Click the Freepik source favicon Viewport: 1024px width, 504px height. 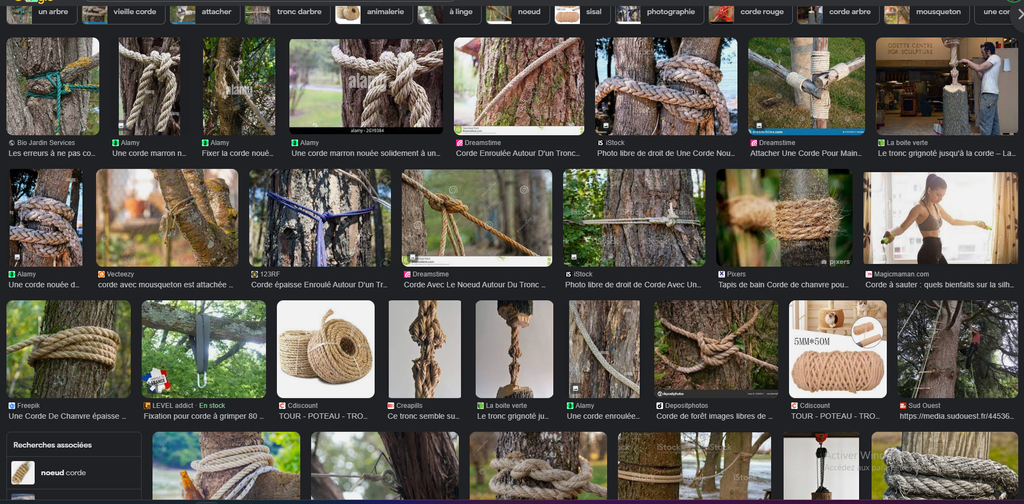pyautogui.click(x=12, y=405)
